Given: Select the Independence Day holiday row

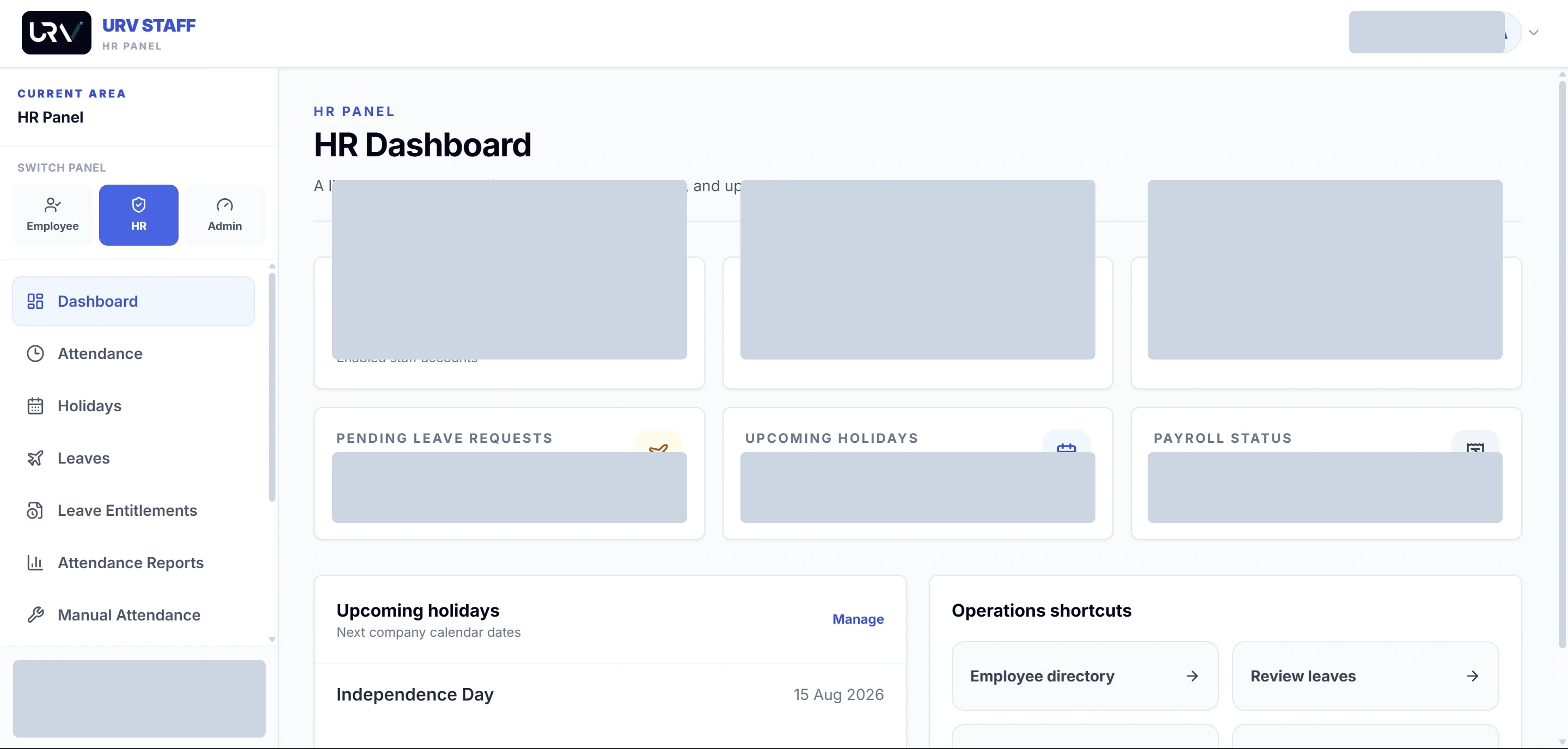Looking at the screenshot, I should pos(610,694).
